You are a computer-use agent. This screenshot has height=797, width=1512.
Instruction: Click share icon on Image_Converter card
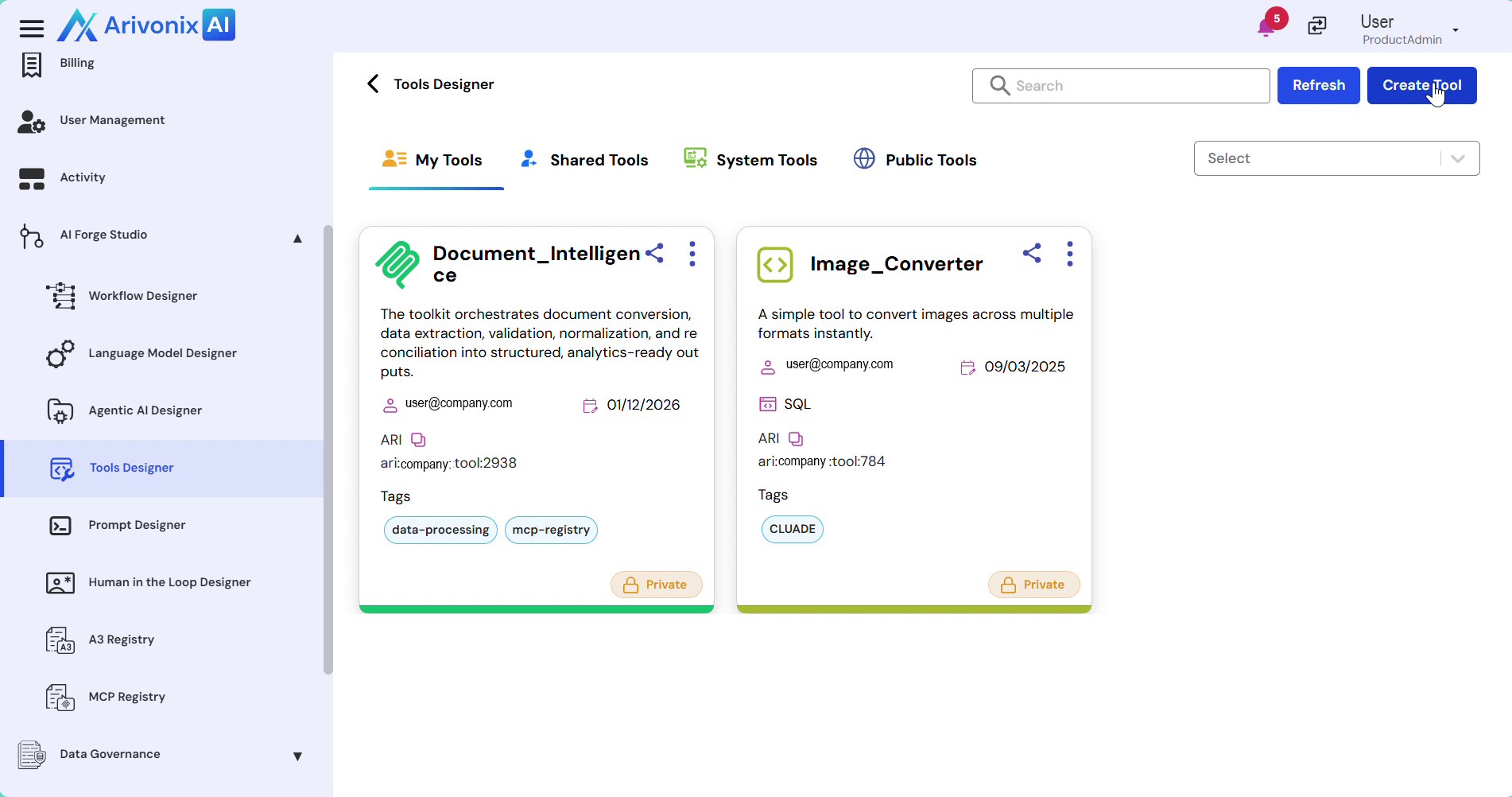[1032, 254]
